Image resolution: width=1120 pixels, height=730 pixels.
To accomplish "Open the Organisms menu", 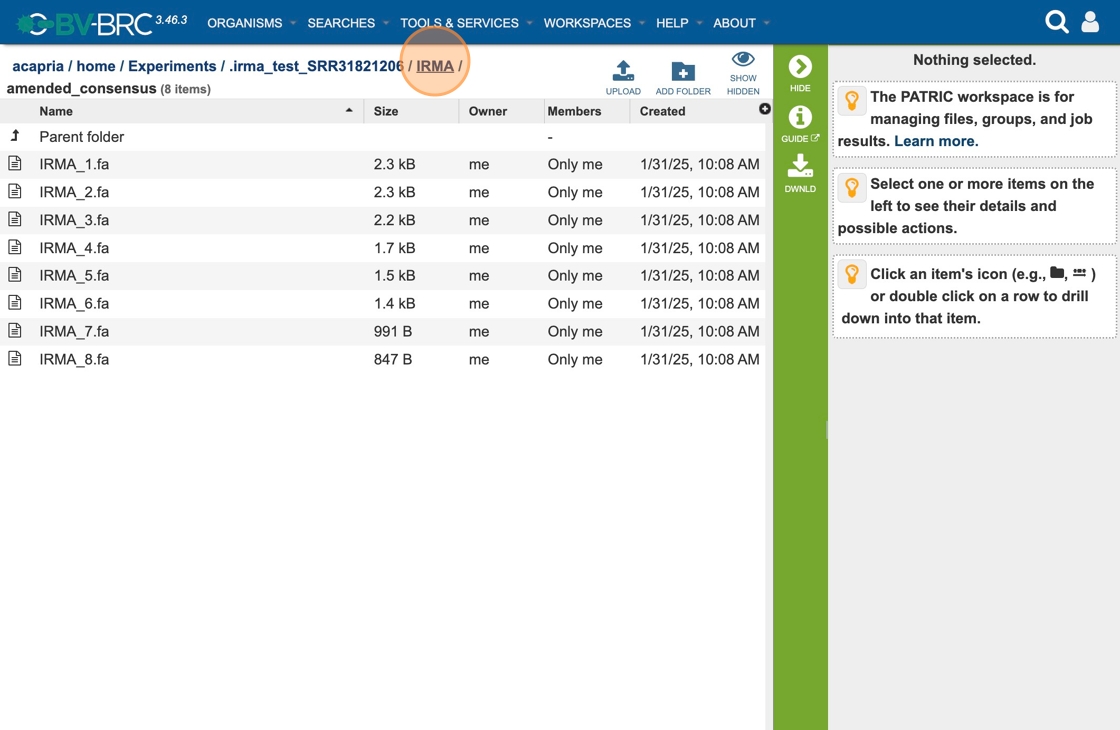I will (244, 23).
